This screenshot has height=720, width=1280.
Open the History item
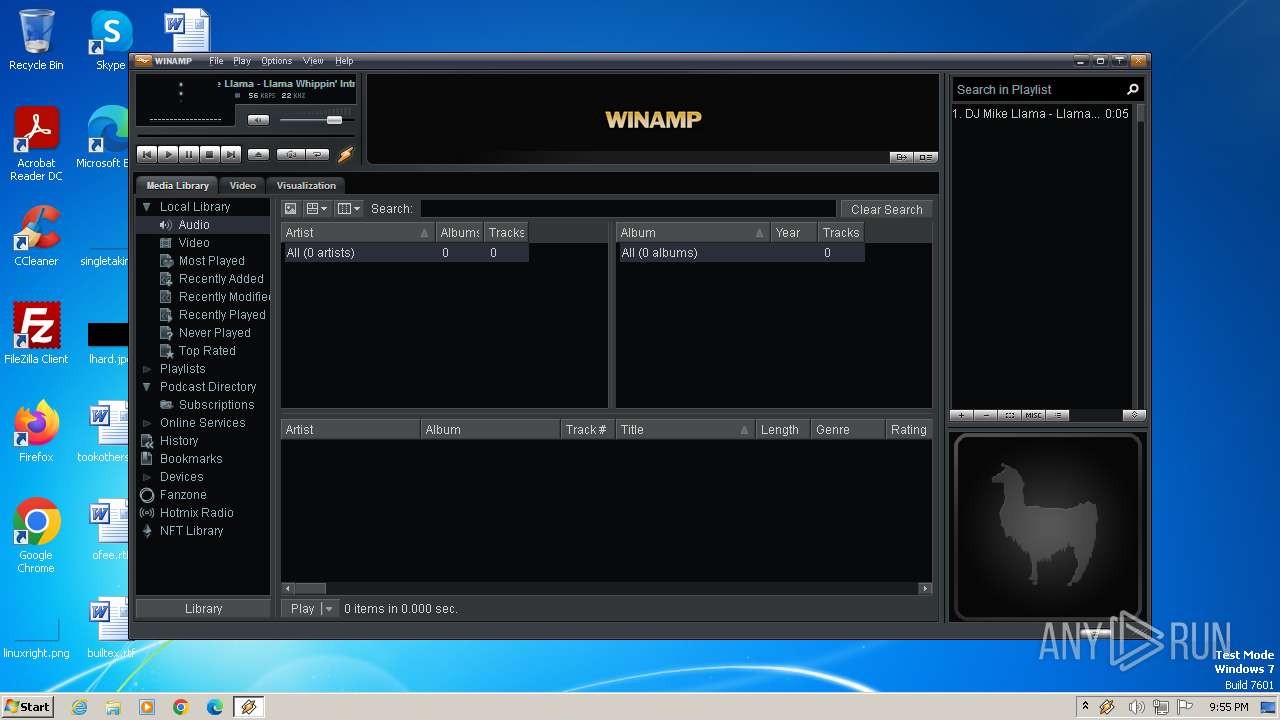point(179,441)
